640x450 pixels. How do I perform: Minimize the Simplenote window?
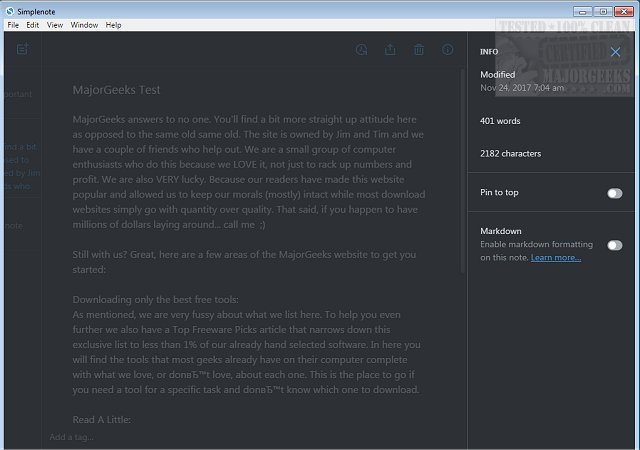click(582, 11)
